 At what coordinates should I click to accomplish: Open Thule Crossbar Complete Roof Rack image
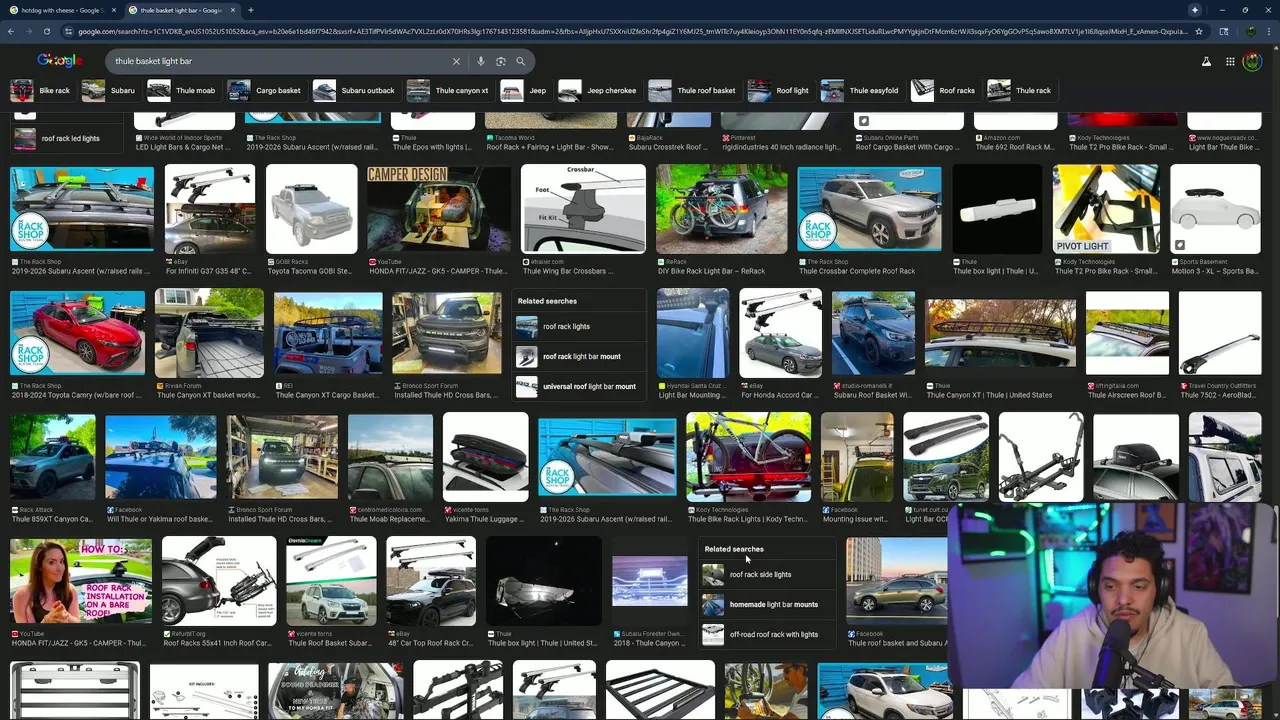[x=869, y=209]
